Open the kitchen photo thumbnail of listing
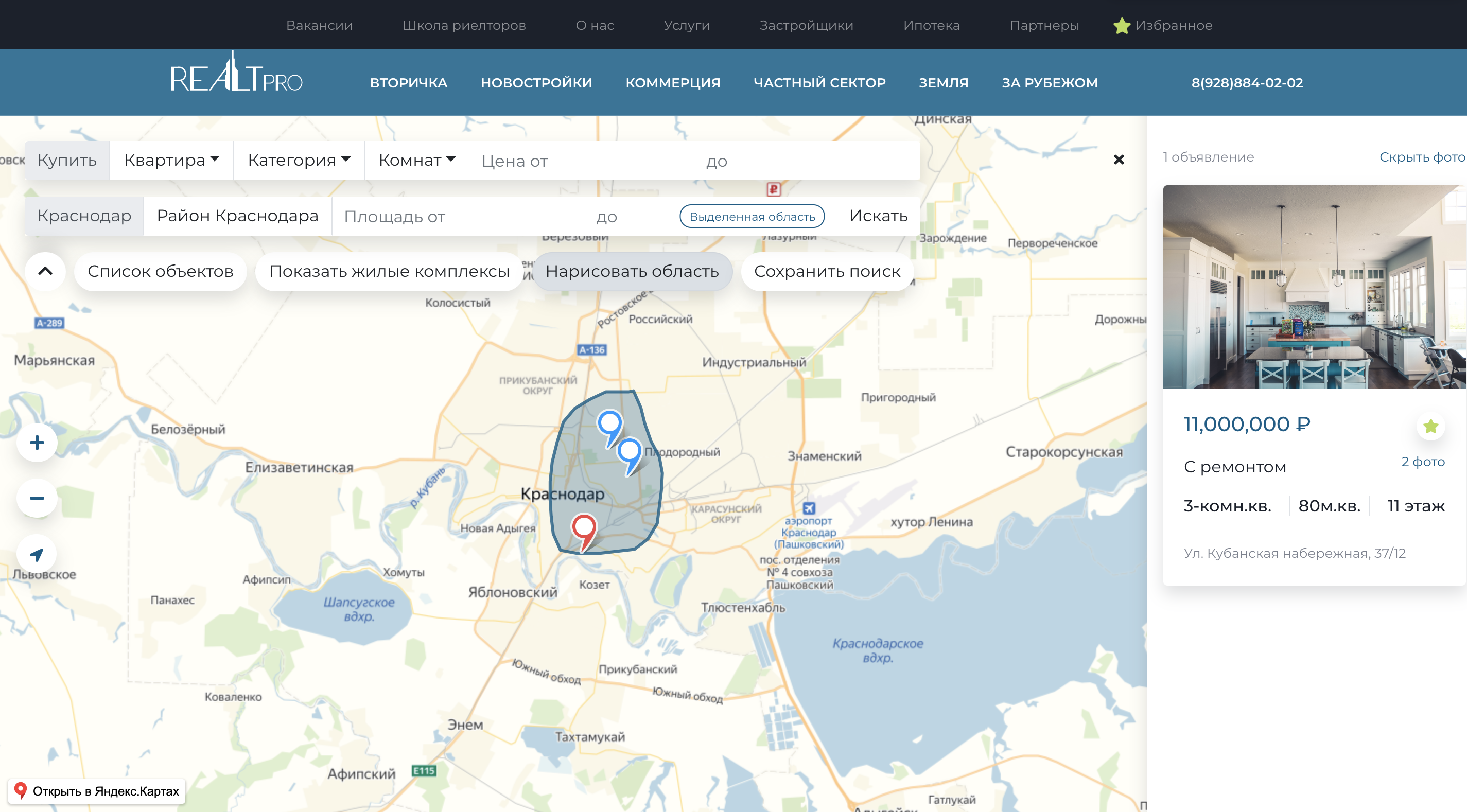The height and width of the screenshot is (812, 1467). (x=1314, y=287)
